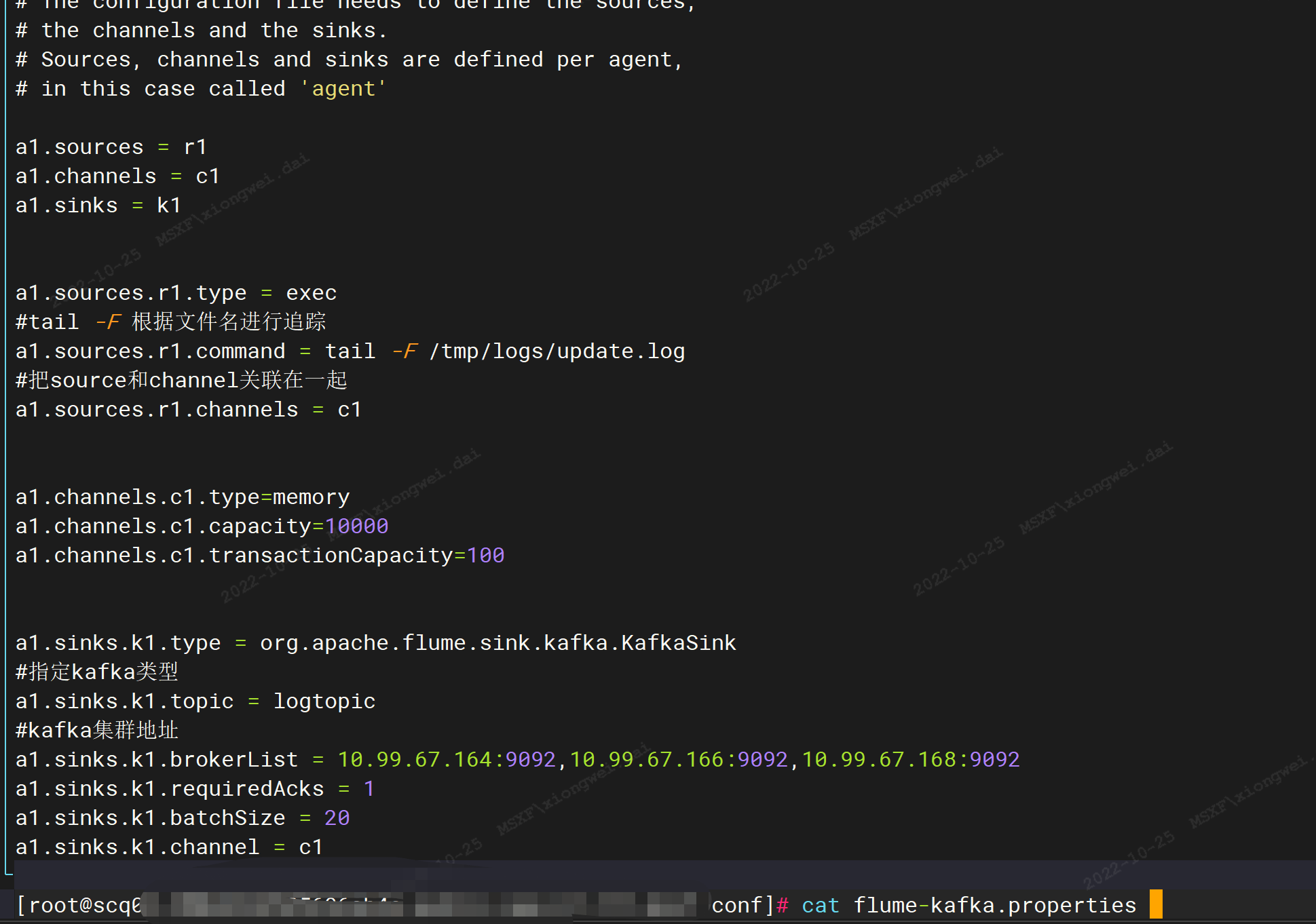1316x924 pixels.
Task: Click 'a1.channels.c1.transactionCapacity' key text
Action: tap(234, 556)
